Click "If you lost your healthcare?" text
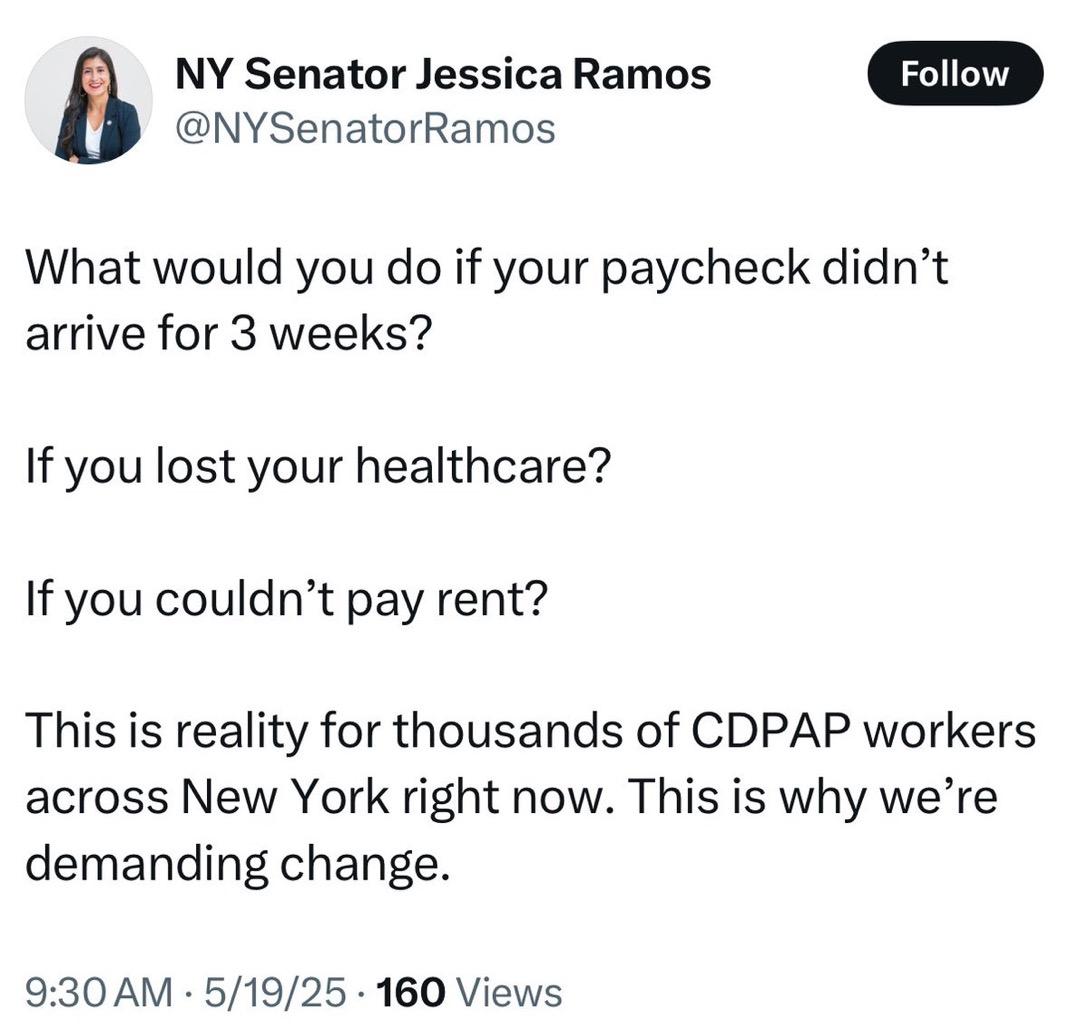Image resolution: width=1089 pixels, height=1030 pixels. [x=317, y=466]
